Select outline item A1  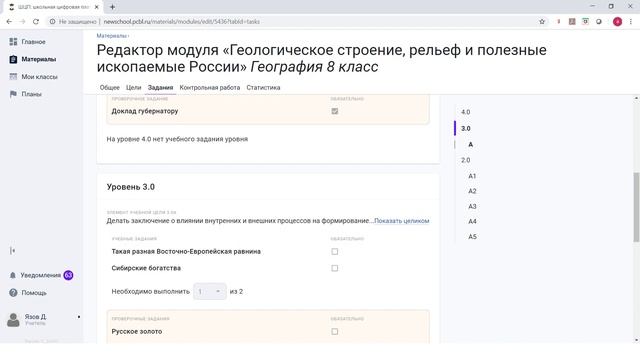[472, 176]
